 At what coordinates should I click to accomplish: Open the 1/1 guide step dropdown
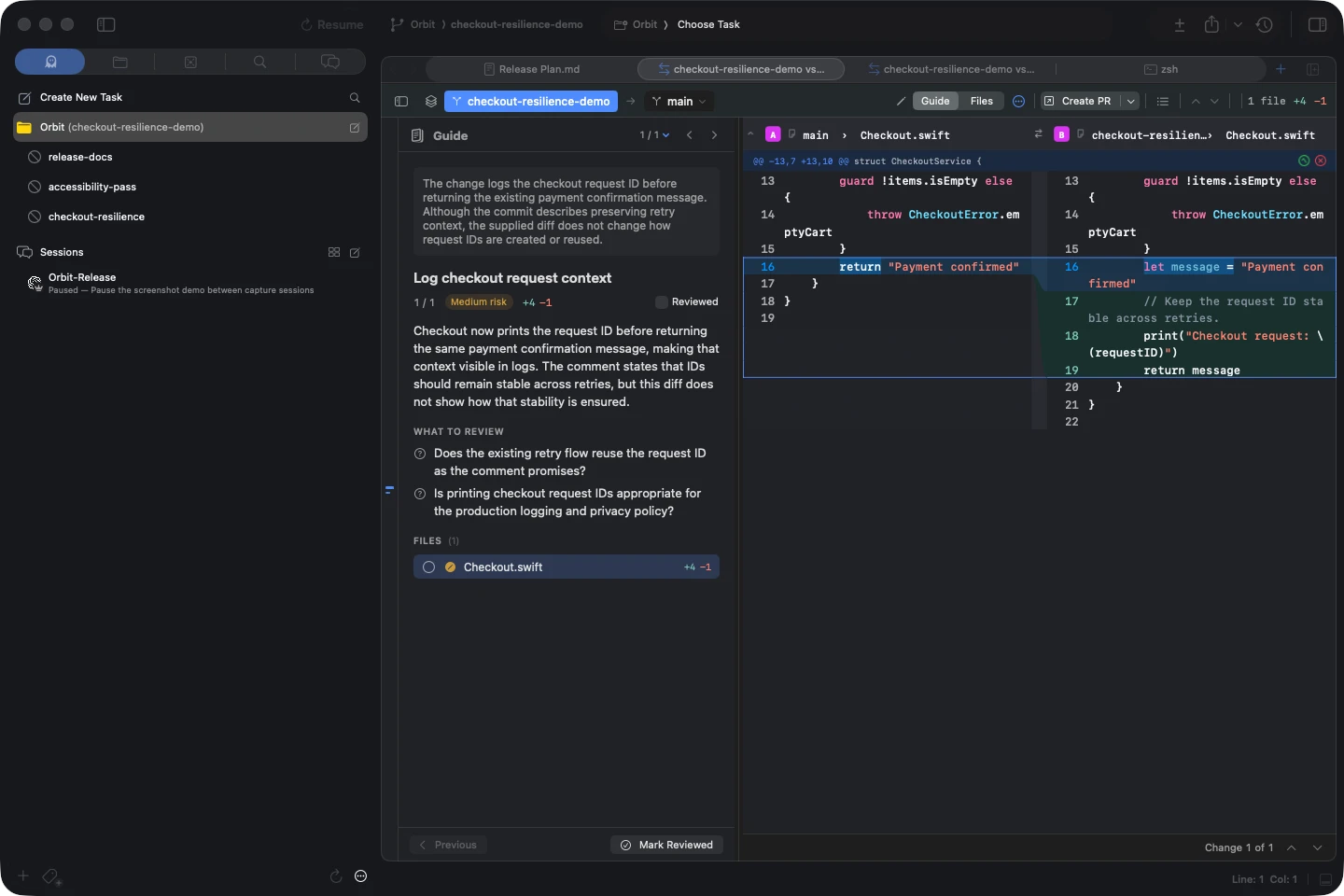coord(654,135)
